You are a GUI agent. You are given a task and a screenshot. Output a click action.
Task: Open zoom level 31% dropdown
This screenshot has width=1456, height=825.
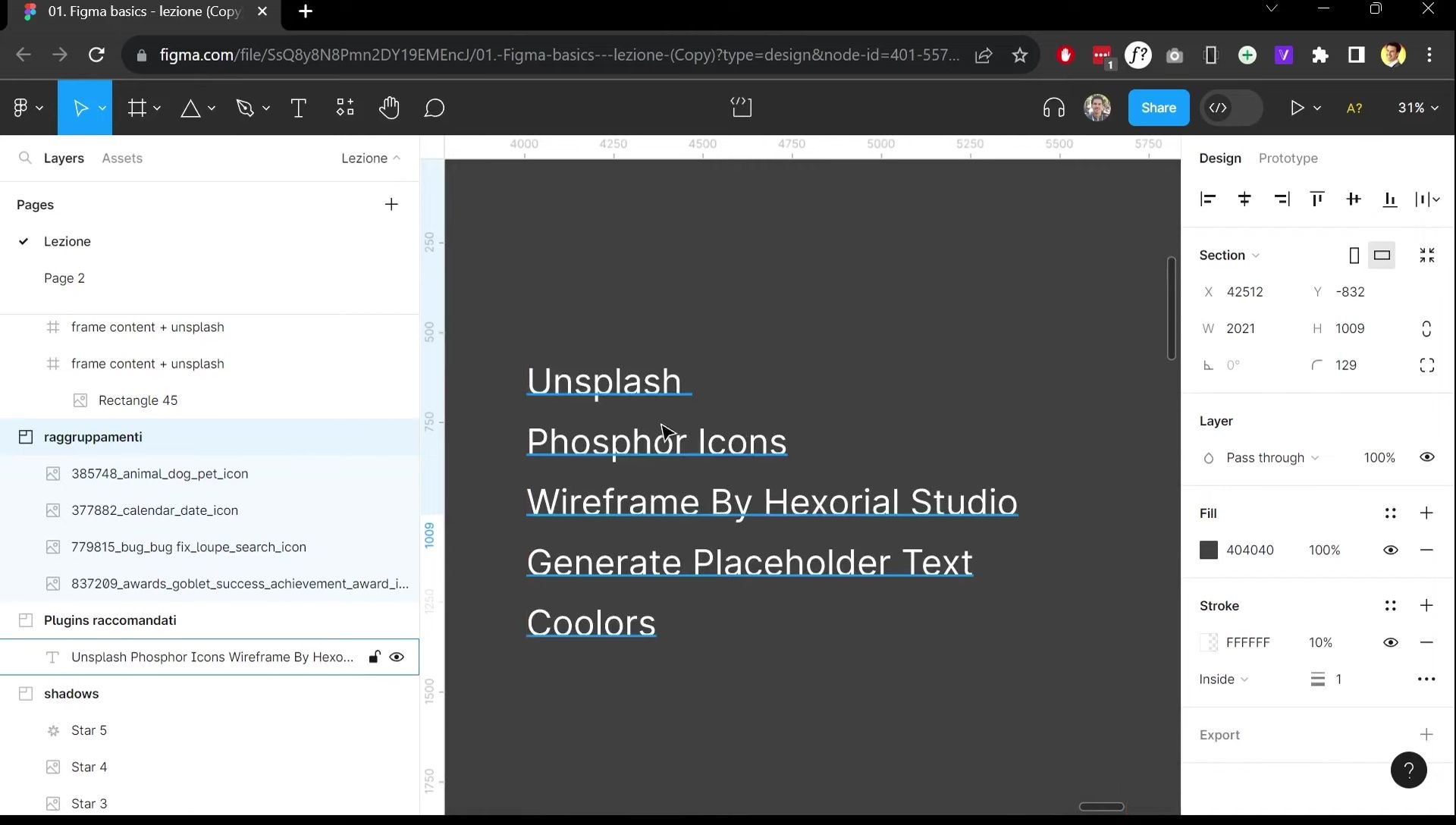tap(1418, 108)
